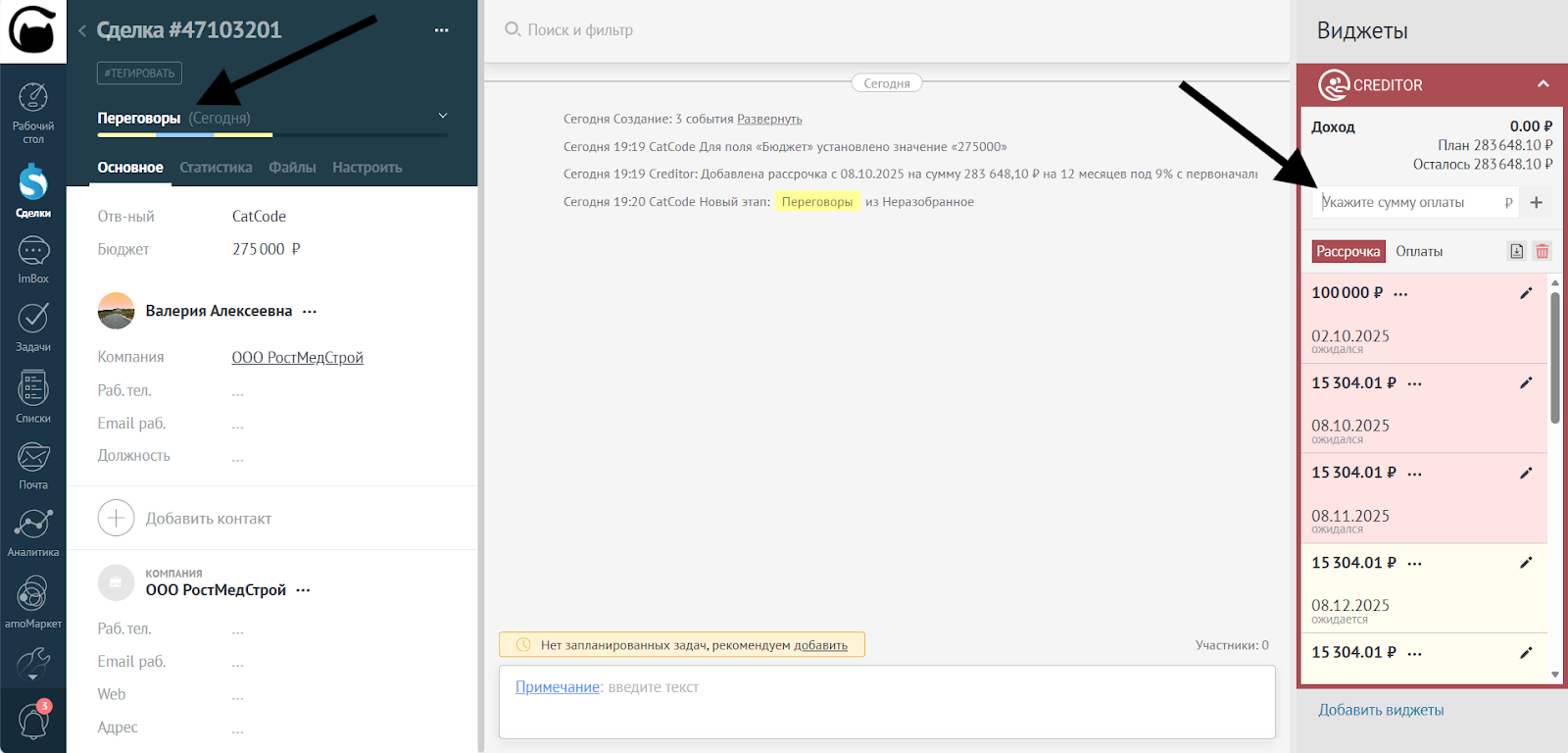Click the Добавить виджеты link
Screen dimensions: 1568x753
pos(1381,710)
